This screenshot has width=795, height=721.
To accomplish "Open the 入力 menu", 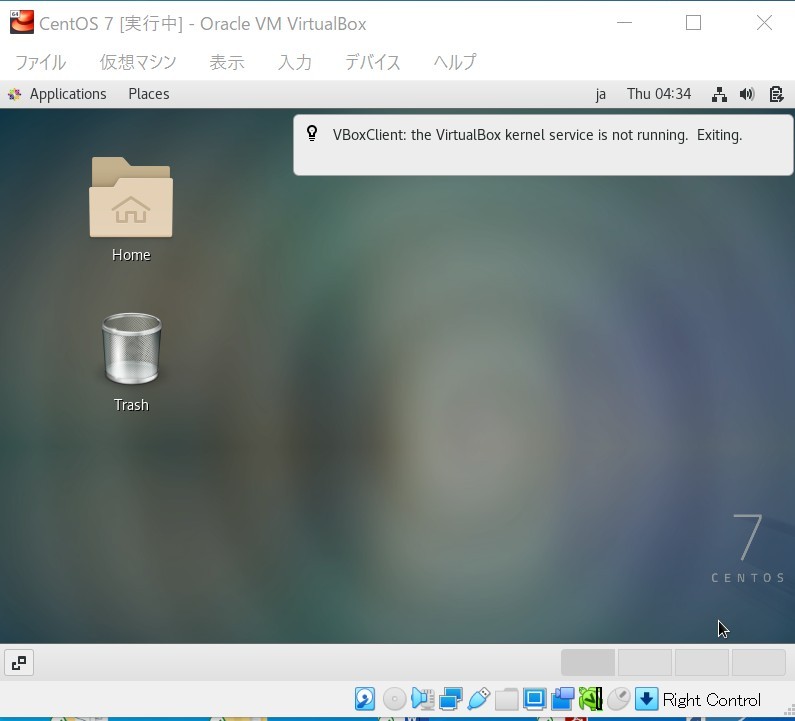I will (295, 62).
